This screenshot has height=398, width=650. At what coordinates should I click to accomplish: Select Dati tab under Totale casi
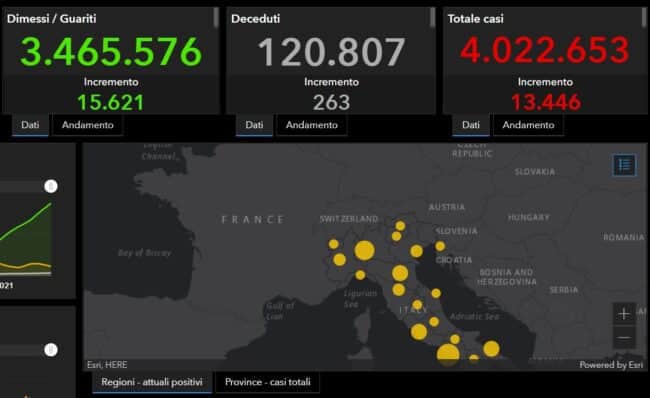click(471, 125)
